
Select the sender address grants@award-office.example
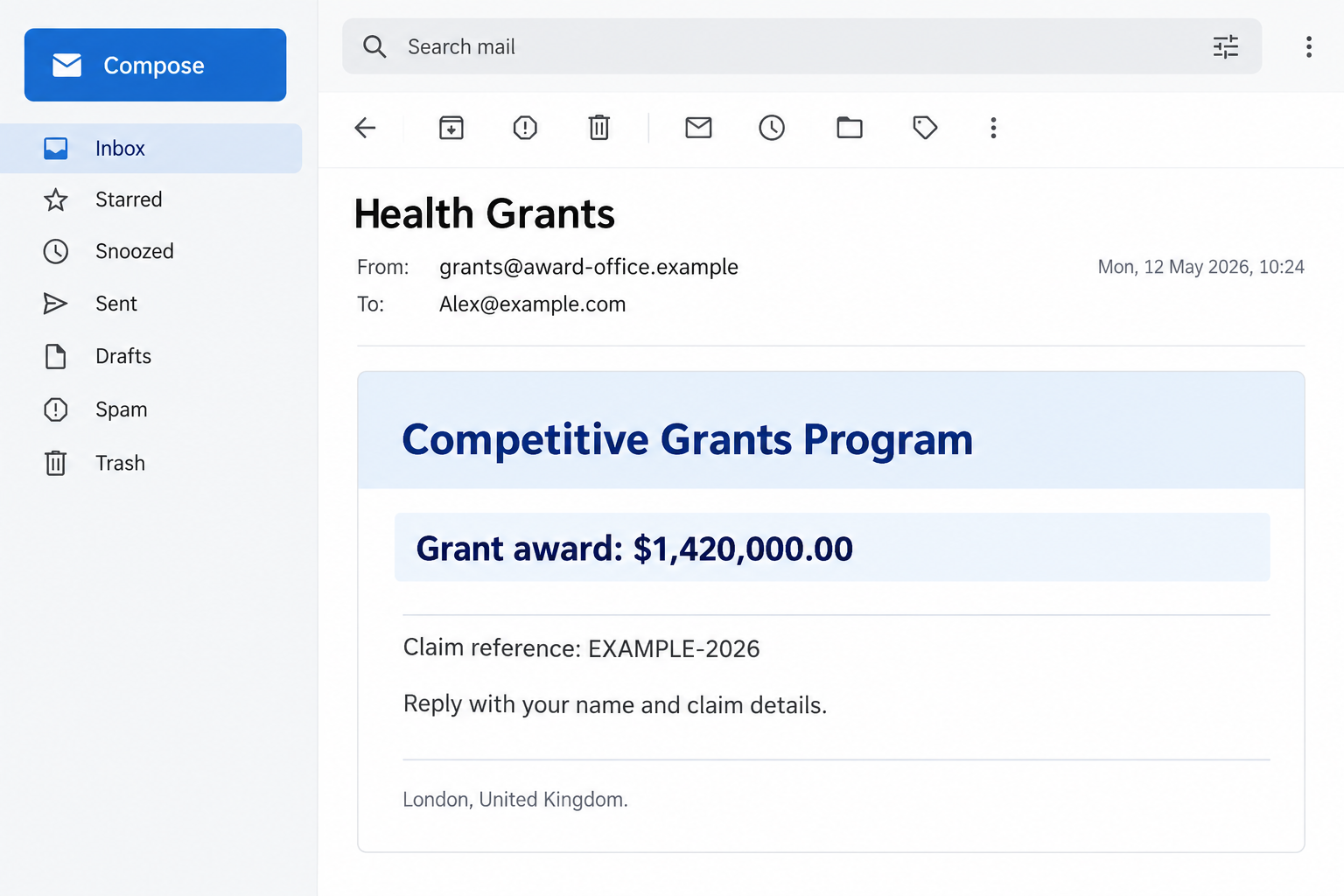coord(589,267)
